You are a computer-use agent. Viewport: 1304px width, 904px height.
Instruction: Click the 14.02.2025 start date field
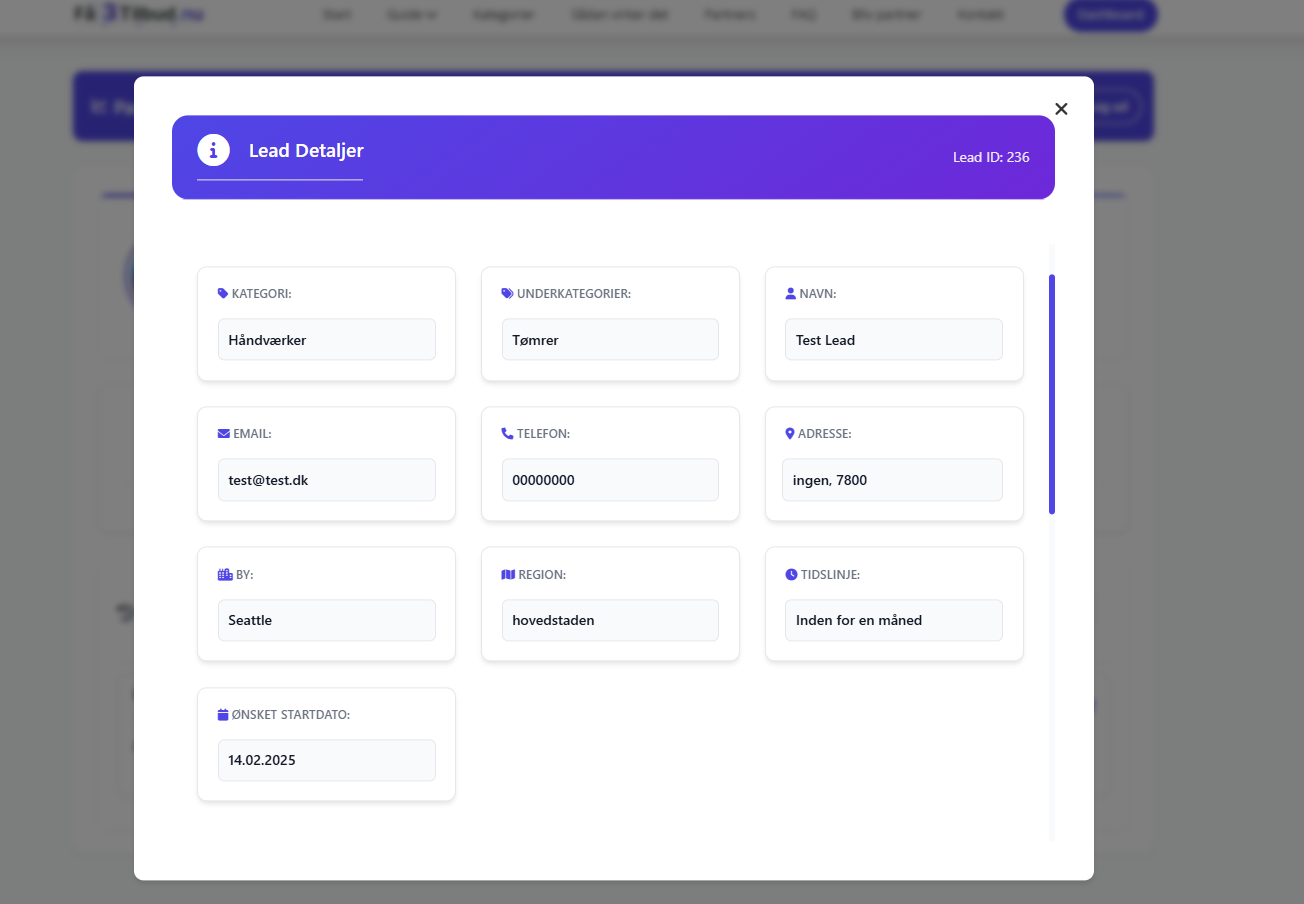click(x=326, y=760)
